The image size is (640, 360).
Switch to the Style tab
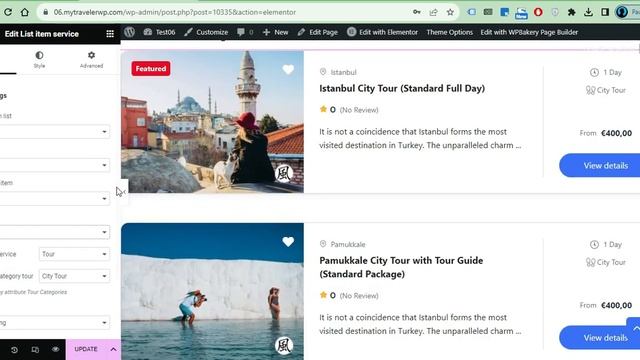39,60
